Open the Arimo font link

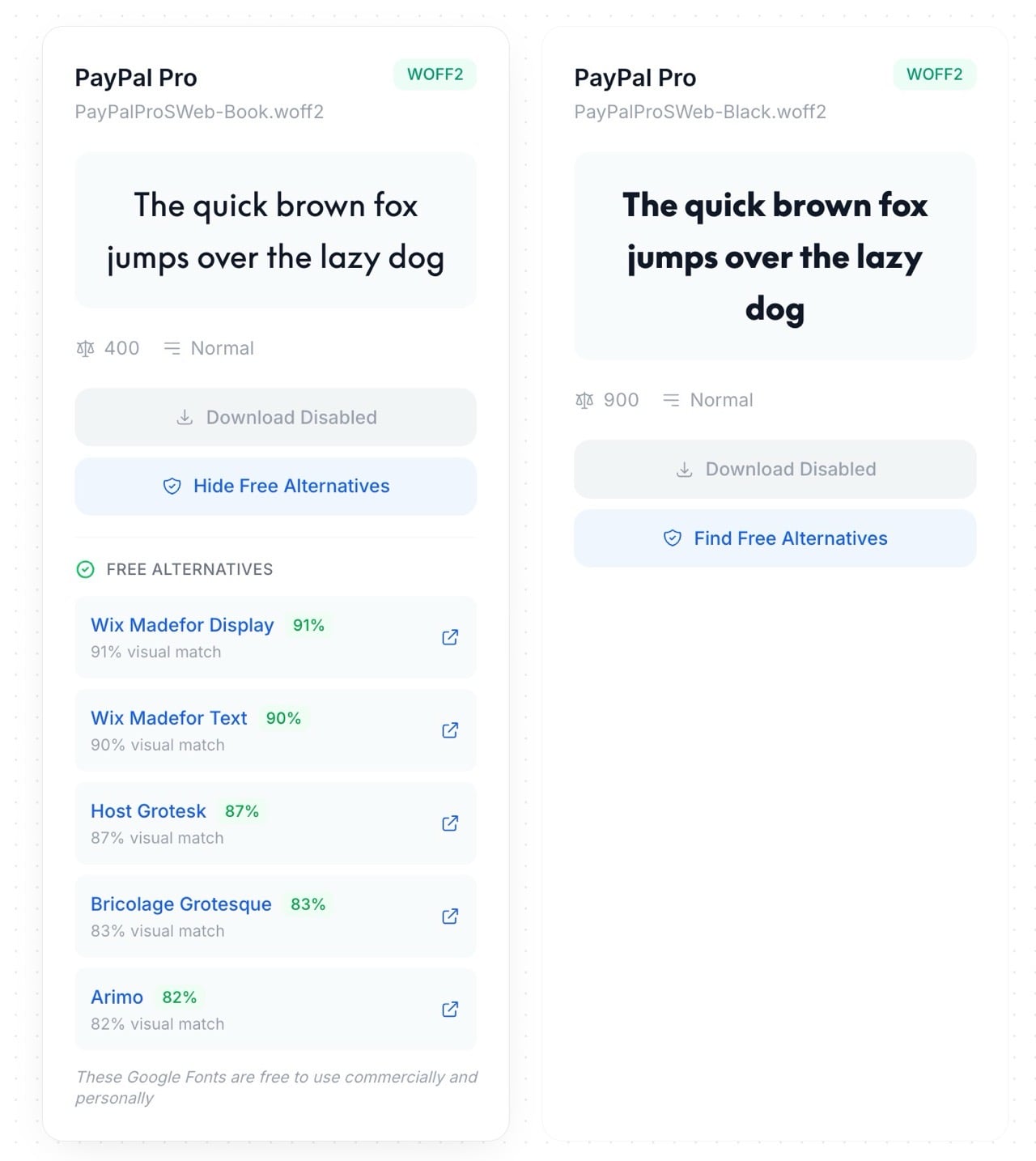pos(117,997)
